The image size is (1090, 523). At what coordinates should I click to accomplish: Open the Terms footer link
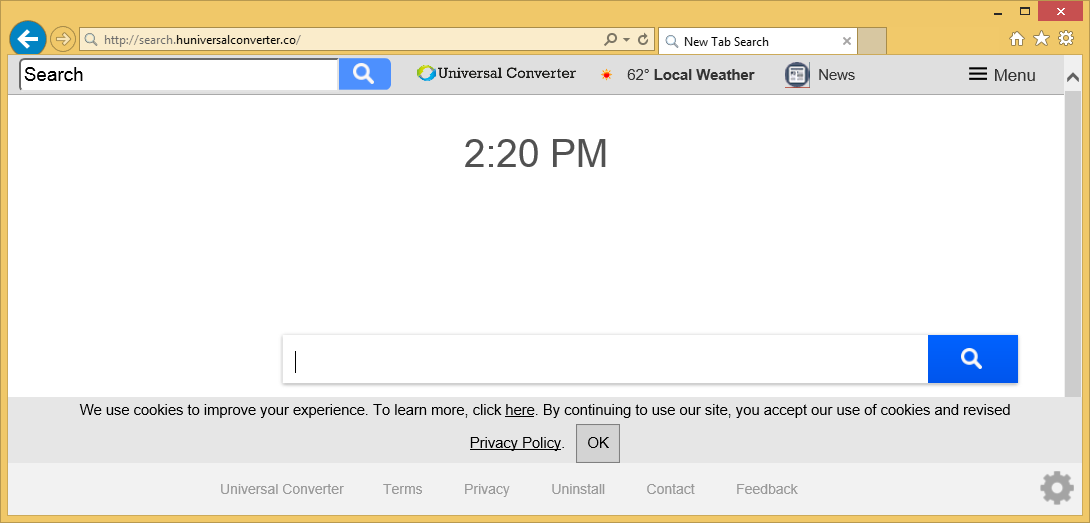pos(402,490)
